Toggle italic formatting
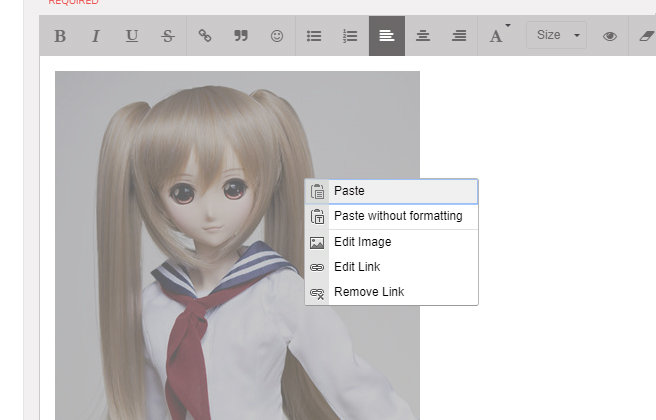656x420 pixels. [96, 36]
